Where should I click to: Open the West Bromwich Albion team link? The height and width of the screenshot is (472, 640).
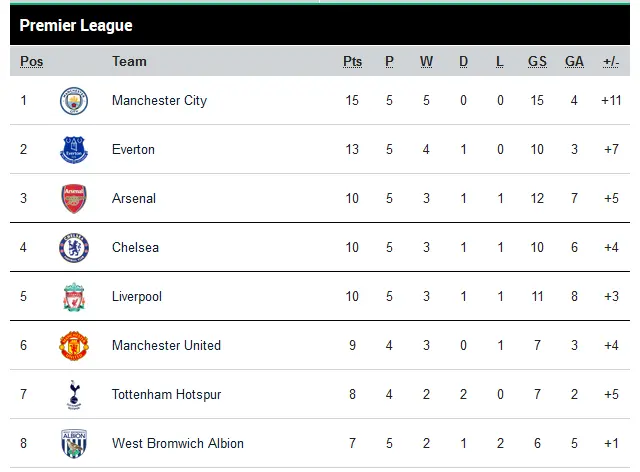coord(177,443)
